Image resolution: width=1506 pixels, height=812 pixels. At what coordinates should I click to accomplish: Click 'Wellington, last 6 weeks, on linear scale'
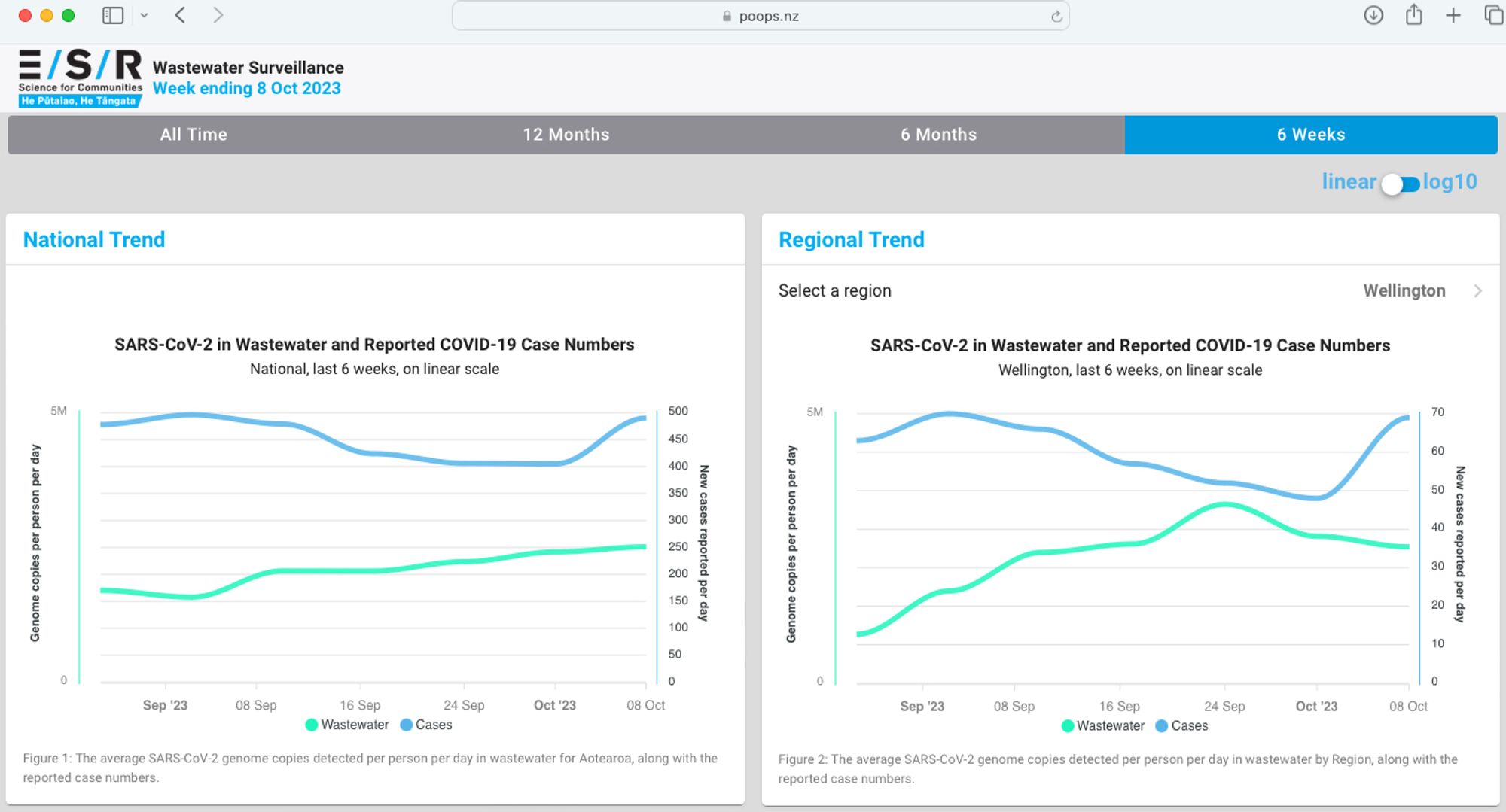pyautogui.click(x=1130, y=370)
